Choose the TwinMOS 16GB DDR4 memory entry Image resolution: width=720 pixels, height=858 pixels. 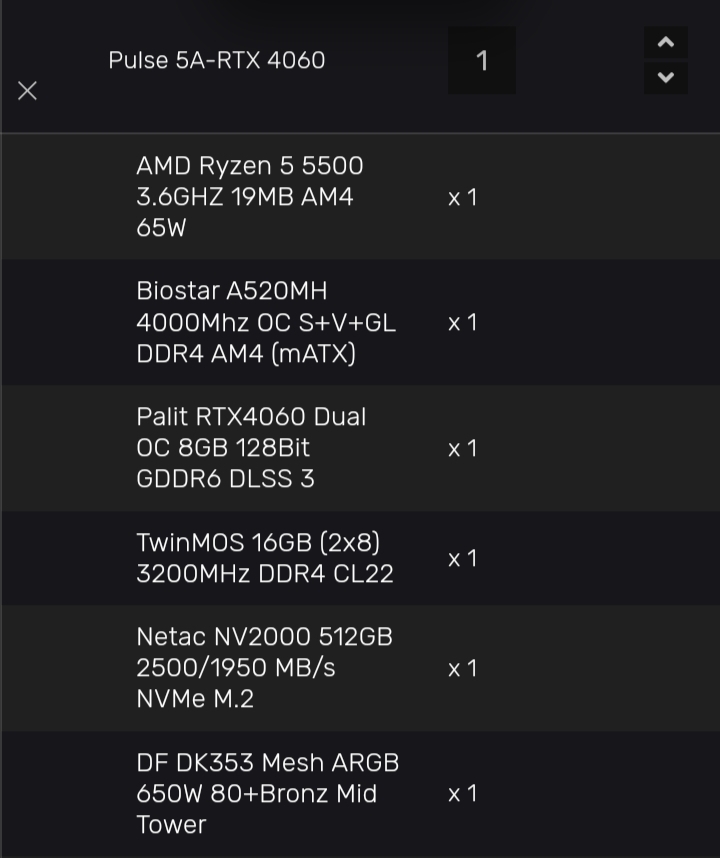pos(265,558)
